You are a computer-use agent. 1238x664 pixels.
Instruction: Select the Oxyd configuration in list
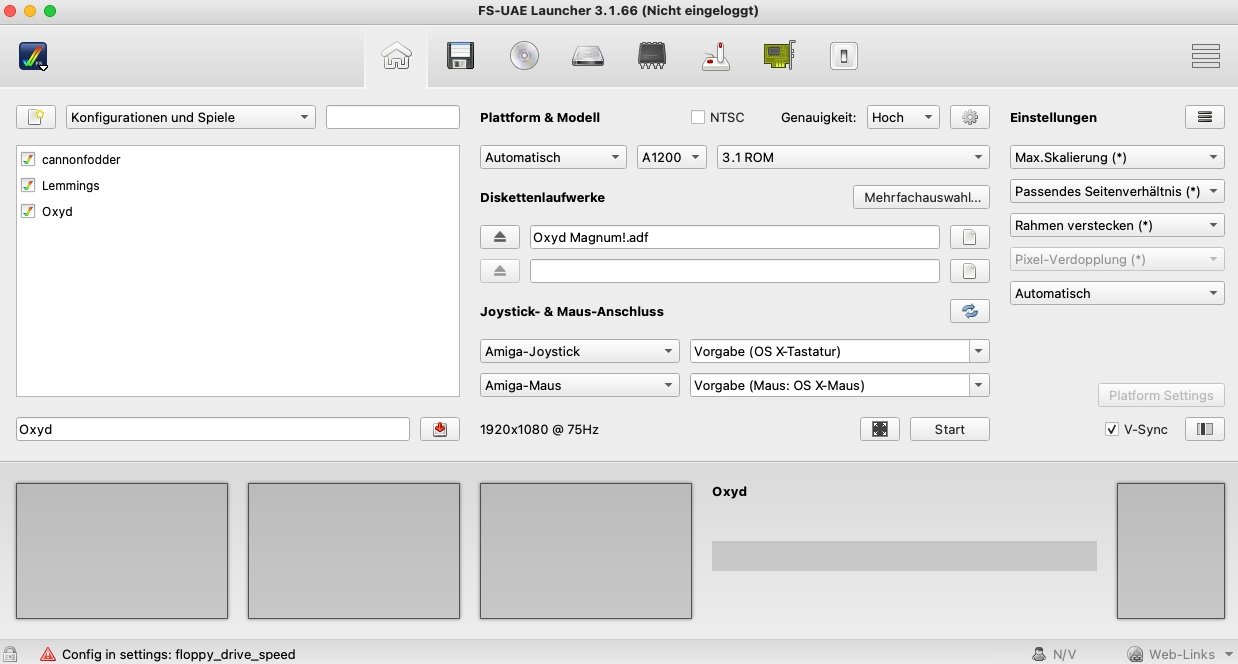pyautogui.click(x=238, y=211)
